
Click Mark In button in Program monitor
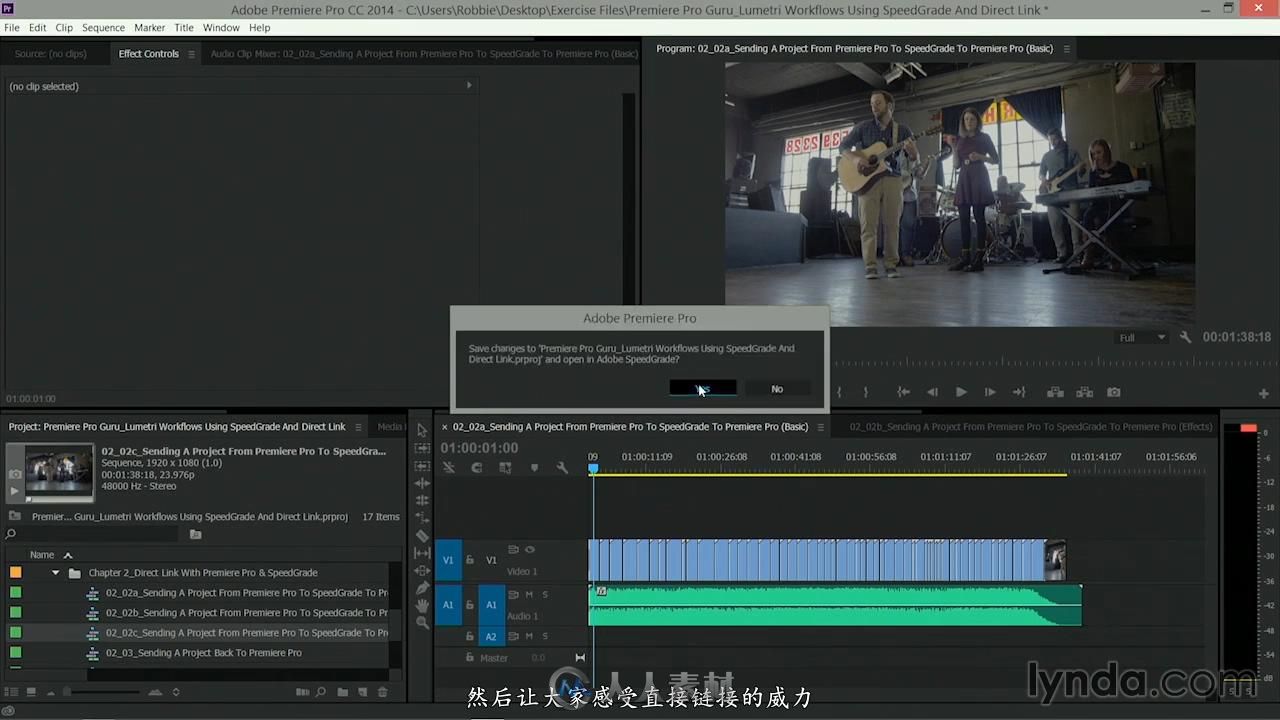point(839,392)
